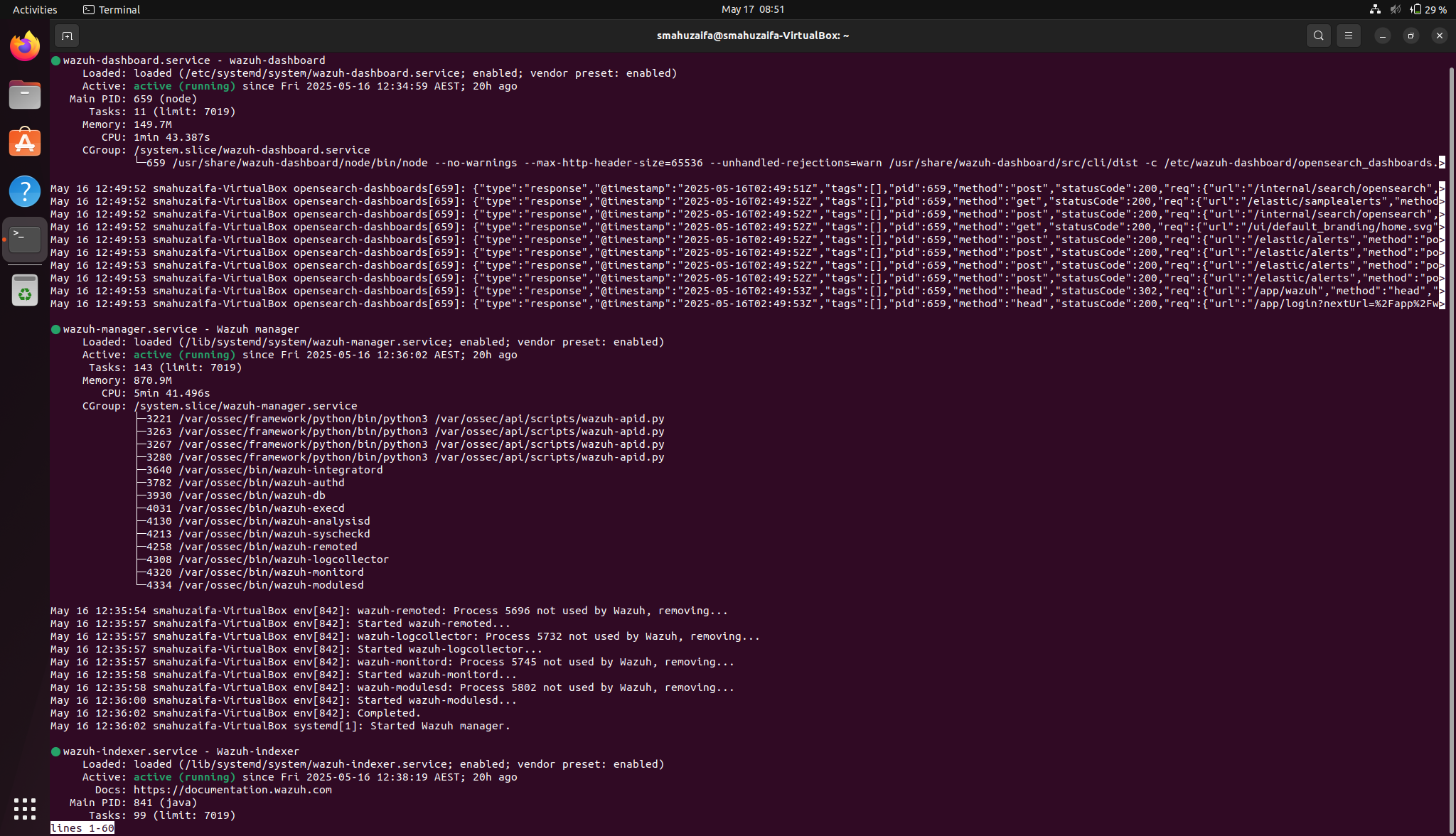This screenshot has width=1456, height=836.
Task: Open battery indicator showing 29 %
Action: pyautogui.click(x=1429, y=9)
